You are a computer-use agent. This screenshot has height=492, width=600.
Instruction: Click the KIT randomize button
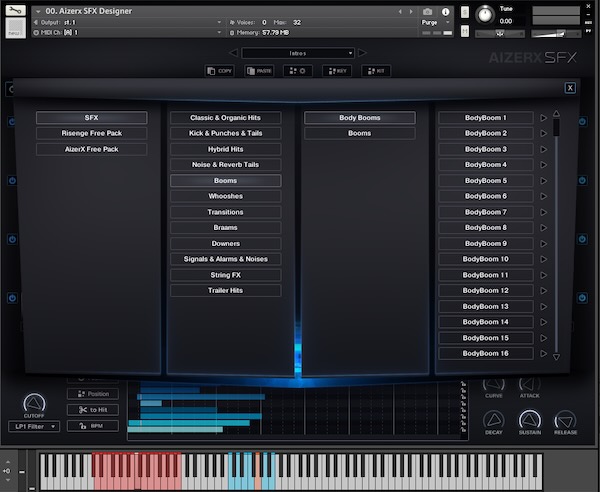[376, 71]
